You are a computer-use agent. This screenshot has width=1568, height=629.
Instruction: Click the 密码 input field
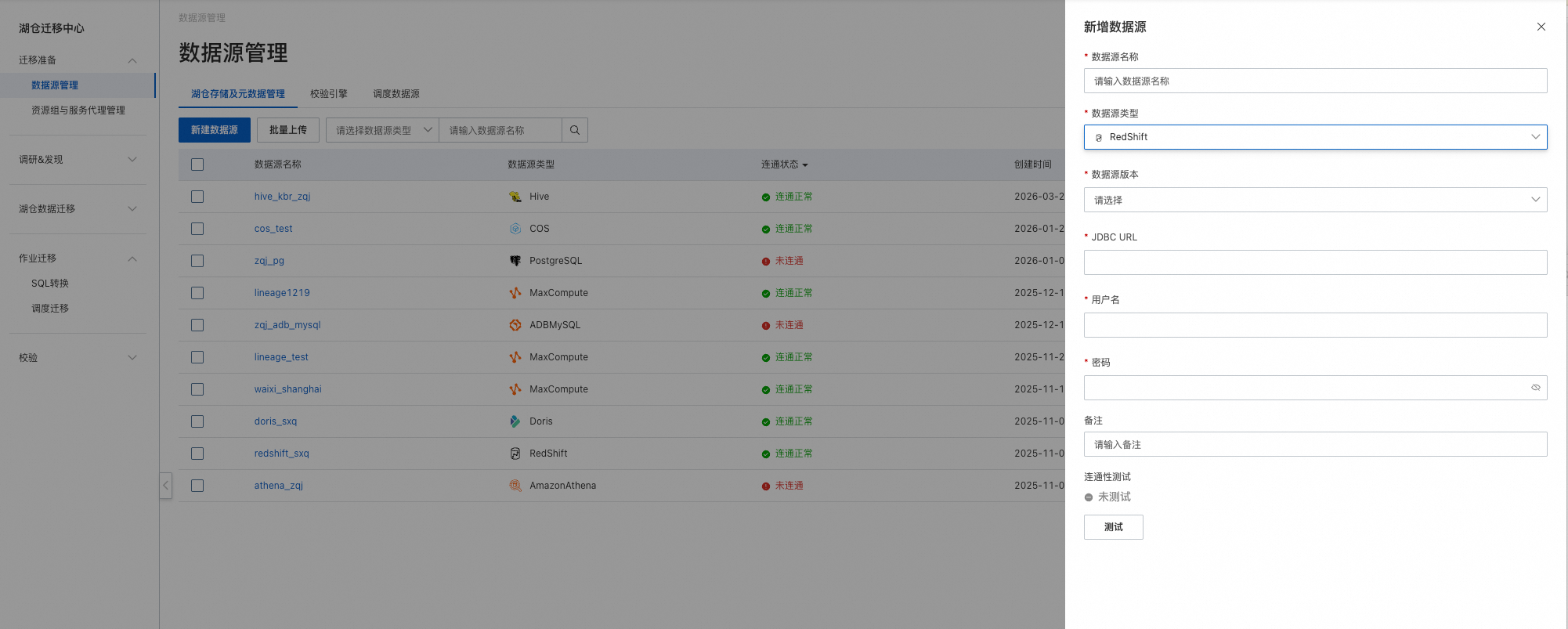tap(1315, 388)
